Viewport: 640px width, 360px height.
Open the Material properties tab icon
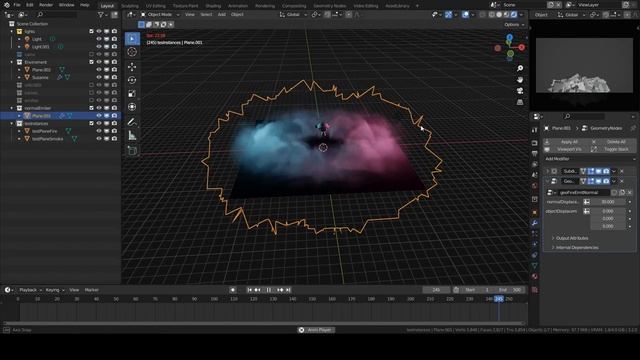pos(534,276)
